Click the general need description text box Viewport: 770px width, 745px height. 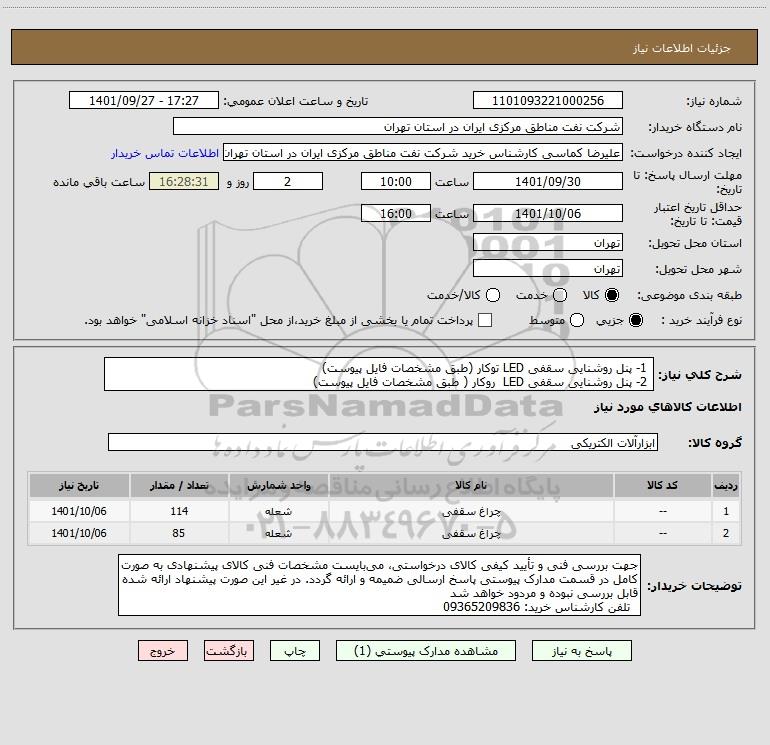(379, 374)
